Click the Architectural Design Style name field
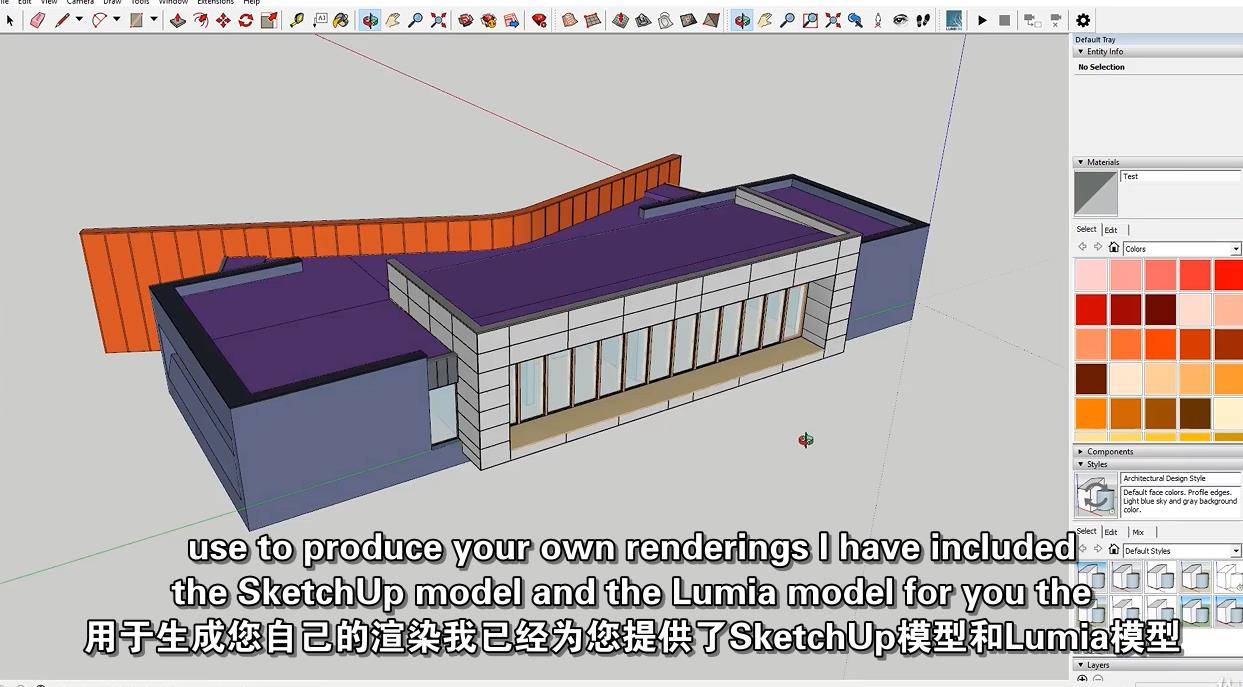1243x687 pixels. tap(1181, 479)
